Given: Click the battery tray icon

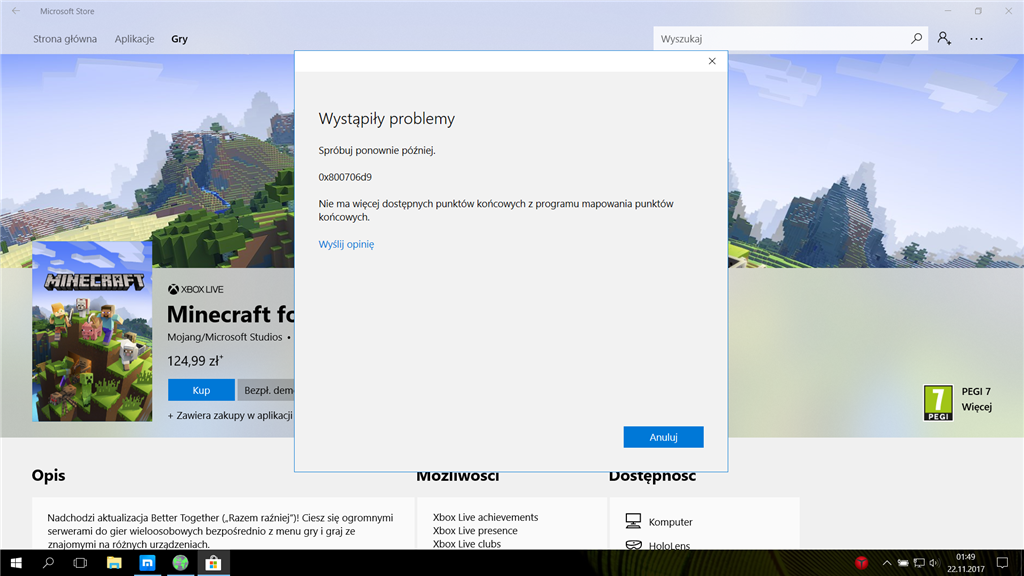Looking at the screenshot, I should tap(903, 562).
